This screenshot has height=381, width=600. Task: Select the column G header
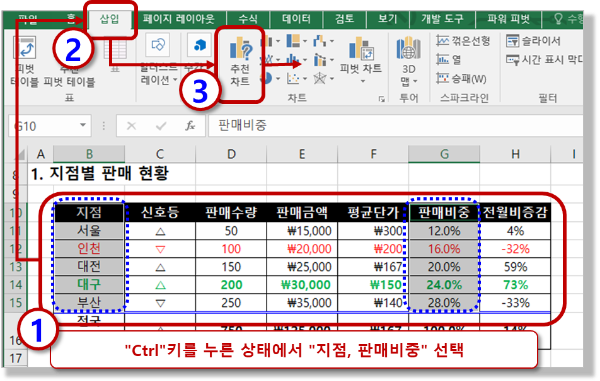coord(444,154)
